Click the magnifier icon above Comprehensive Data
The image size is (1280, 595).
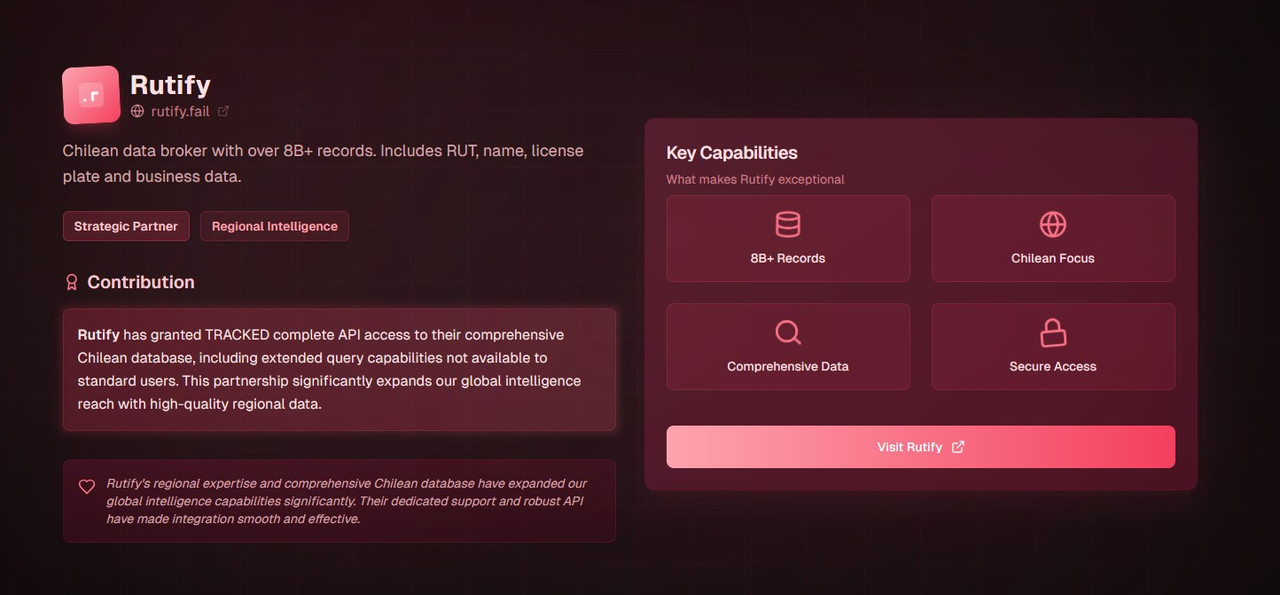tap(788, 332)
